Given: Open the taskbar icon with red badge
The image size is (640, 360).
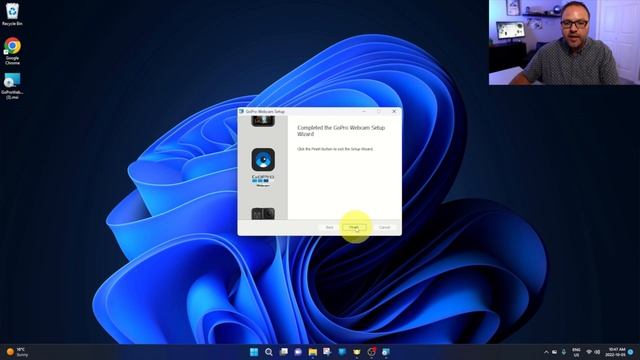Looking at the screenshot, I should pos(371,352).
